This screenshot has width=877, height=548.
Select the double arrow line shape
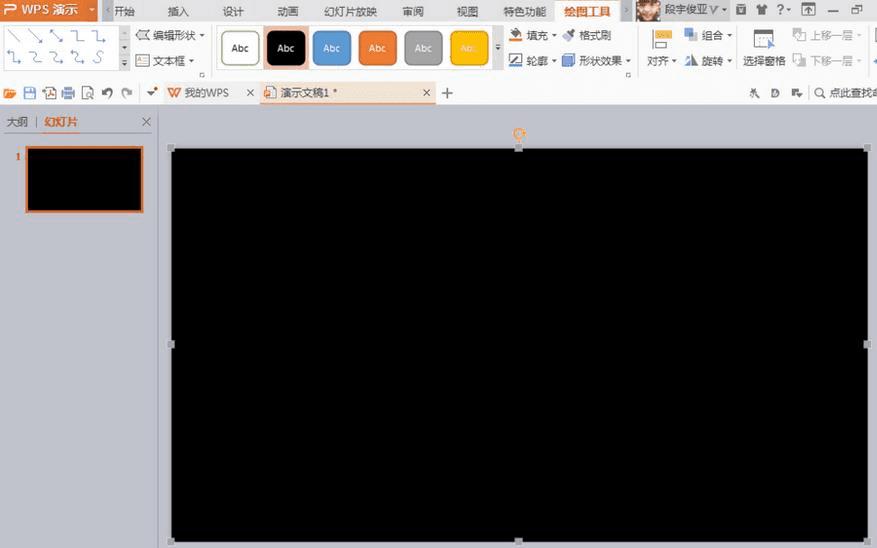[x=56, y=37]
